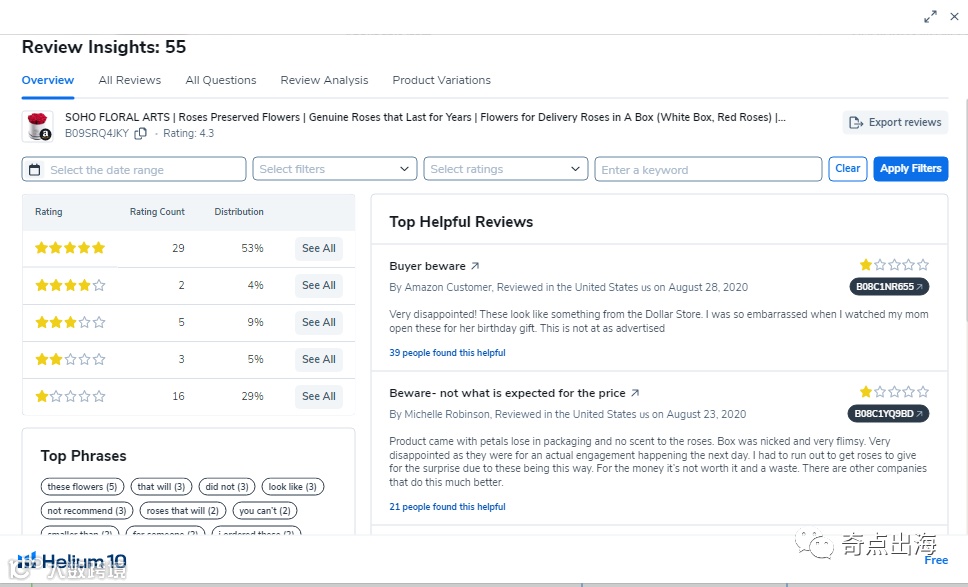Click the Rating column header
Viewport: 968px width, 587px height.
(x=49, y=212)
